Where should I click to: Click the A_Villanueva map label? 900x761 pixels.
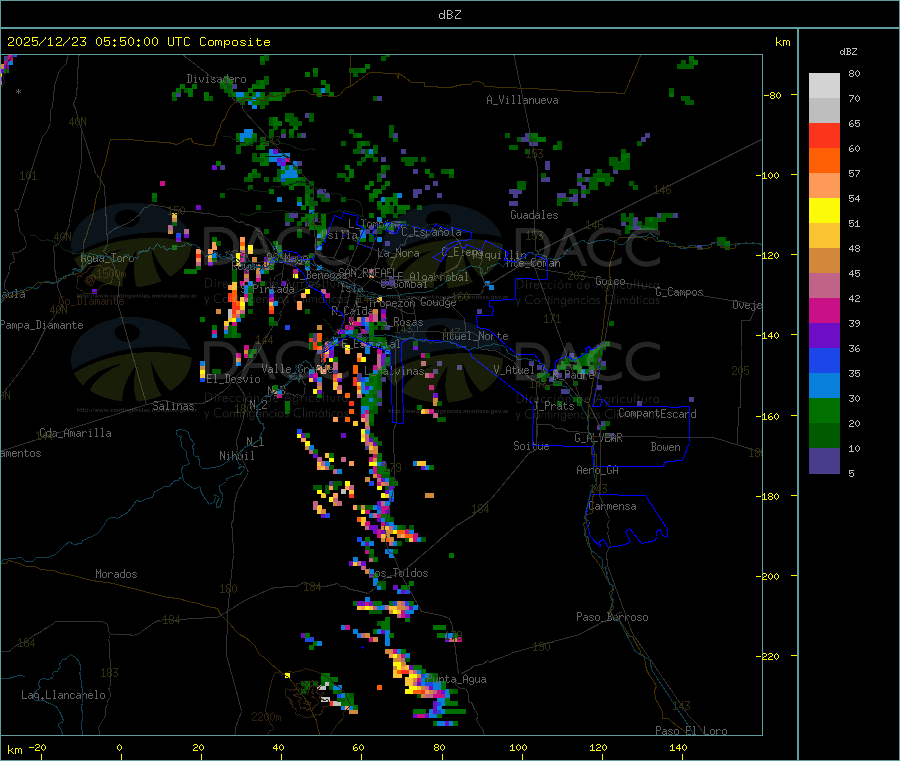click(x=522, y=100)
